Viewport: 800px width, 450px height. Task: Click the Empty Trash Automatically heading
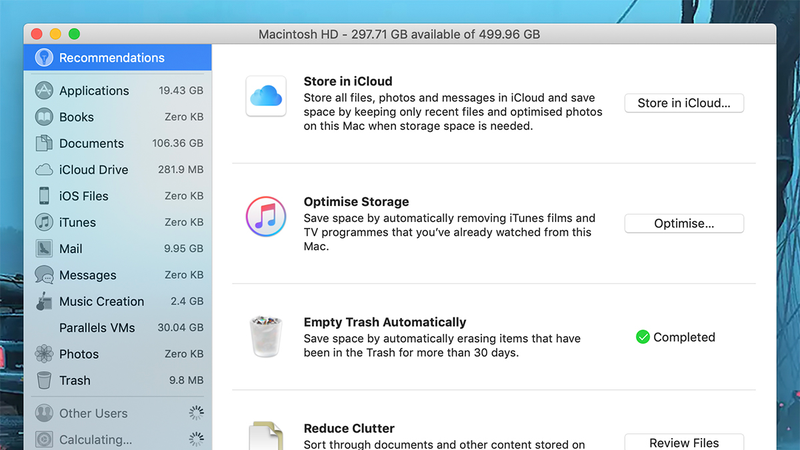tap(385, 322)
